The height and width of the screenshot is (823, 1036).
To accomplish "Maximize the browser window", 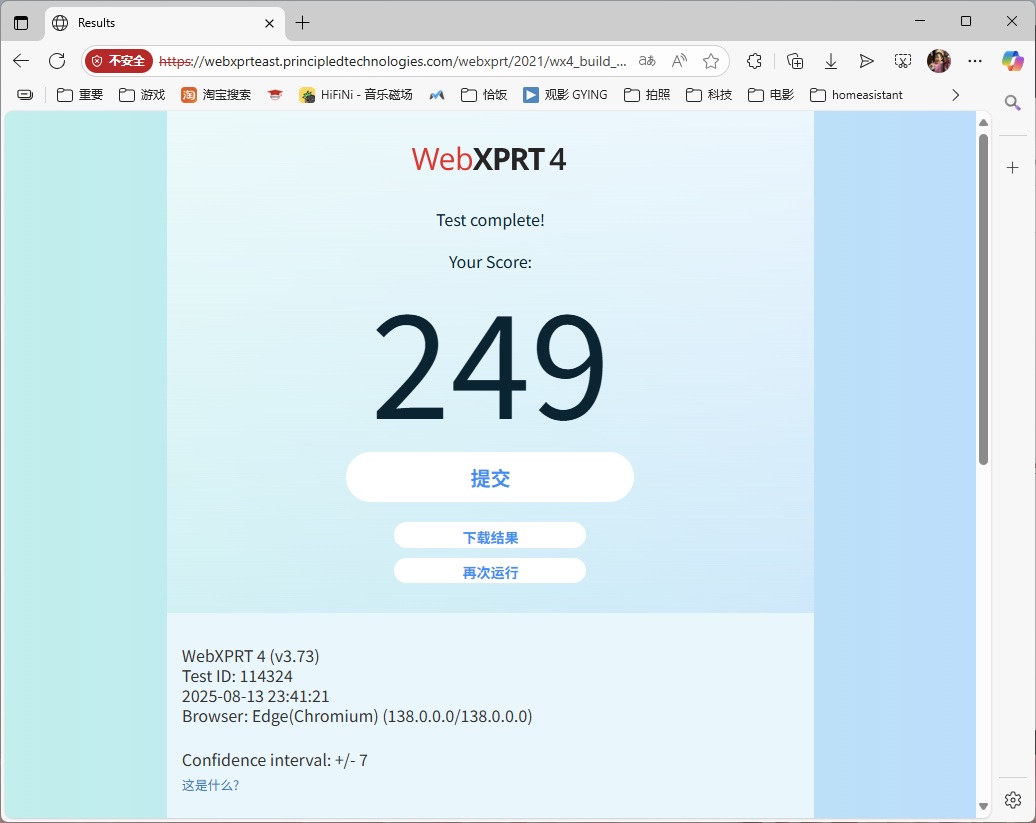I will coord(966,21).
